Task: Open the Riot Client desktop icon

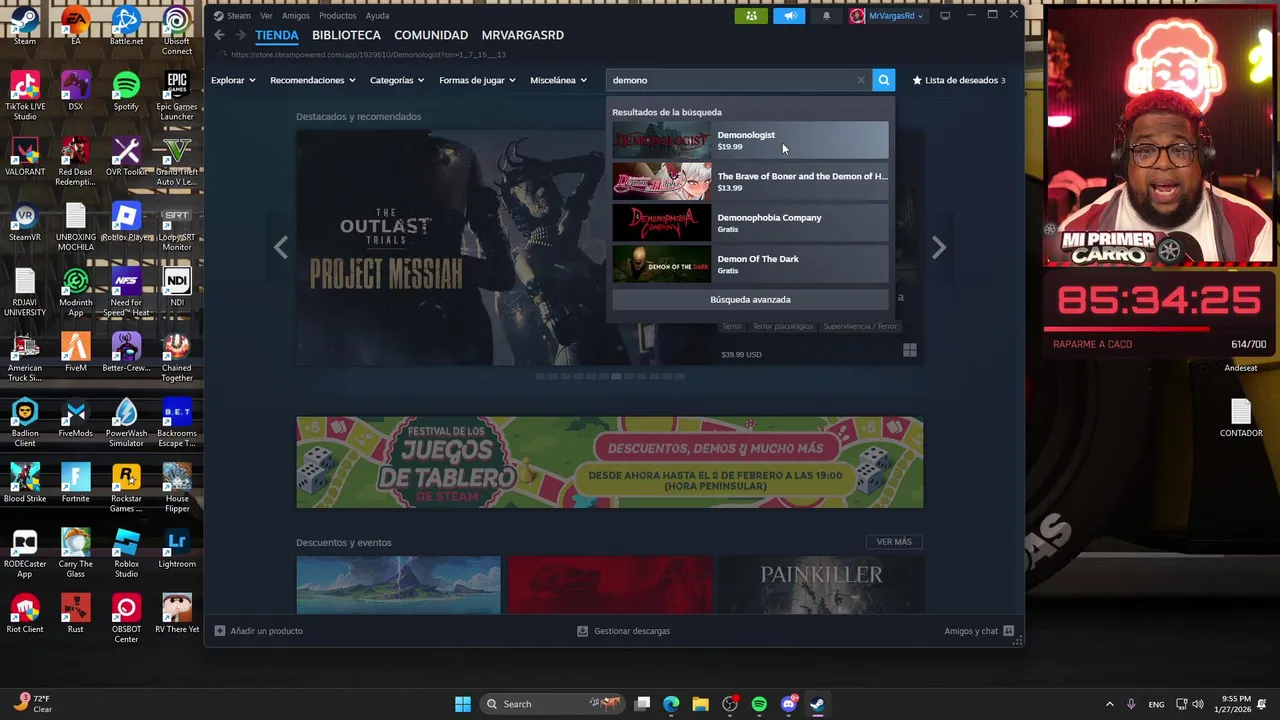Action: (25, 614)
